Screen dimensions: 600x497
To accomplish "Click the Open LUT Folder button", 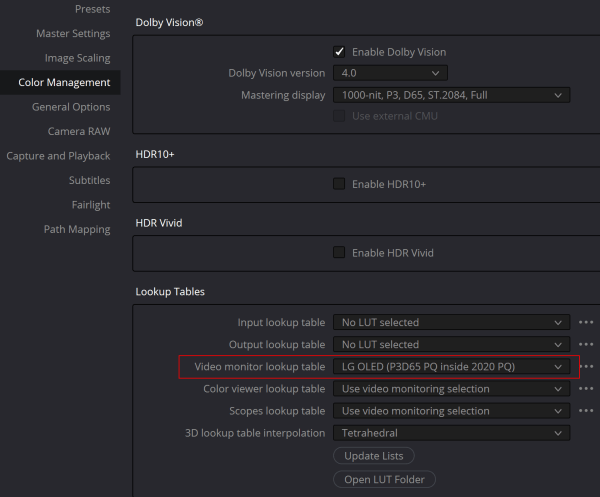I will click(383, 479).
